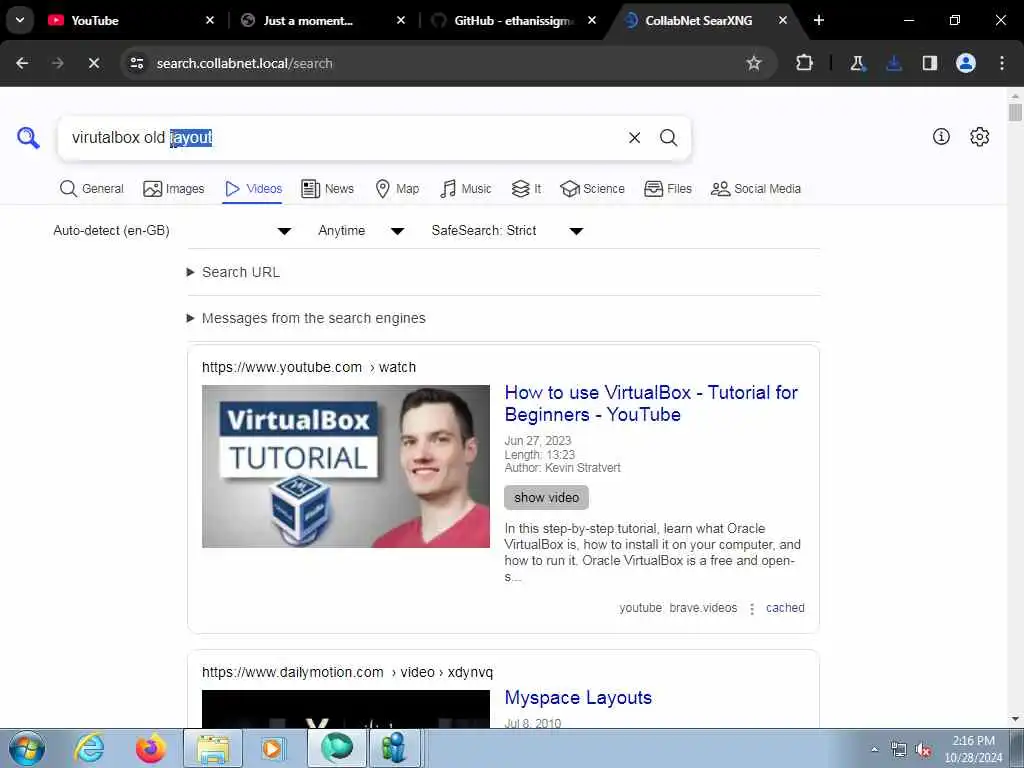This screenshot has width=1024, height=768.
Task: Switch to the YouTube tab
Action: click(x=131, y=20)
